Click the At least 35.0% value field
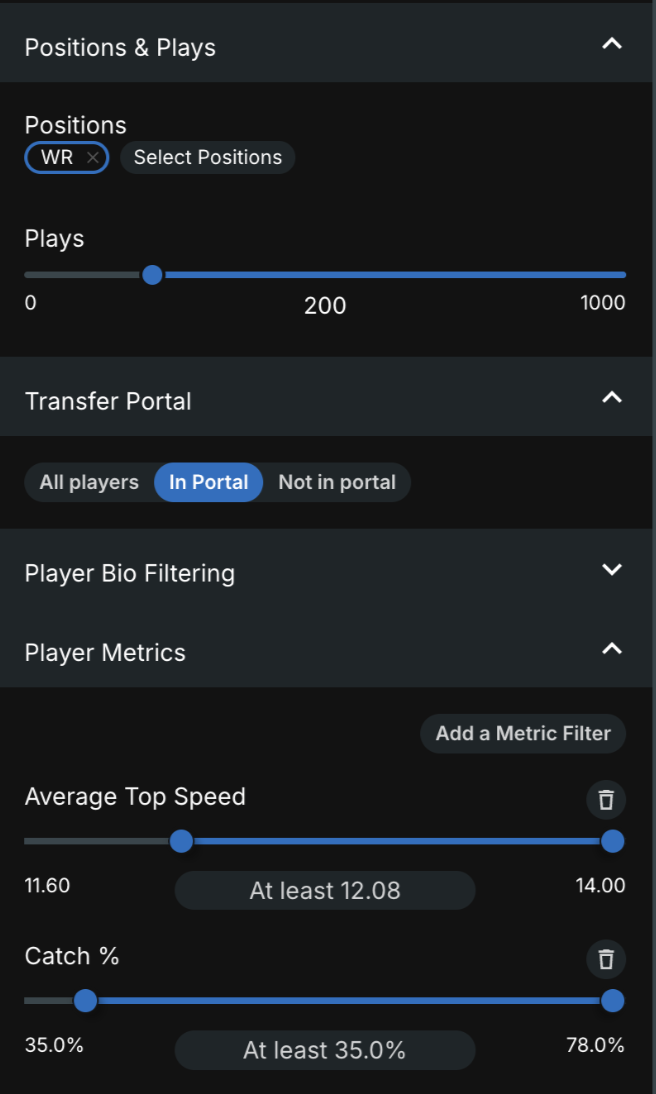 [325, 1050]
